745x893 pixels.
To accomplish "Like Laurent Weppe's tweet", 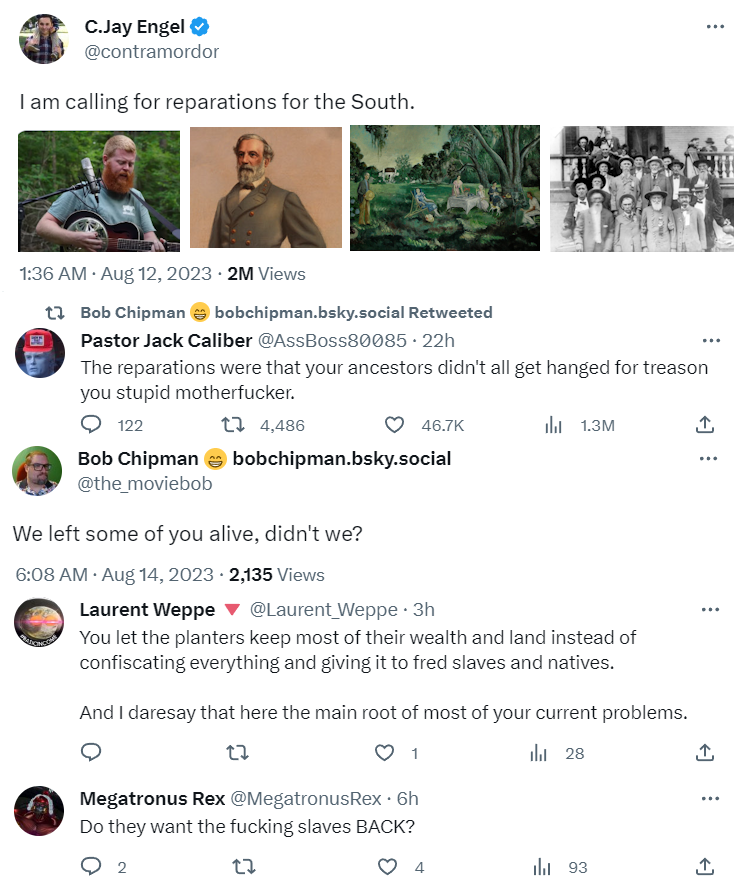I will pyautogui.click(x=385, y=753).
